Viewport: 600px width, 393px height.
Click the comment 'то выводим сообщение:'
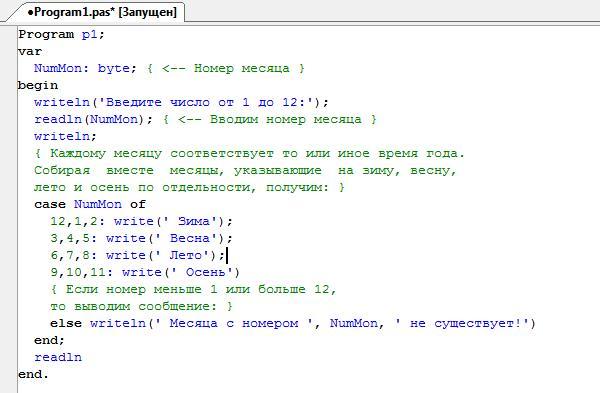pyautogui.click(x=141, y=306)
